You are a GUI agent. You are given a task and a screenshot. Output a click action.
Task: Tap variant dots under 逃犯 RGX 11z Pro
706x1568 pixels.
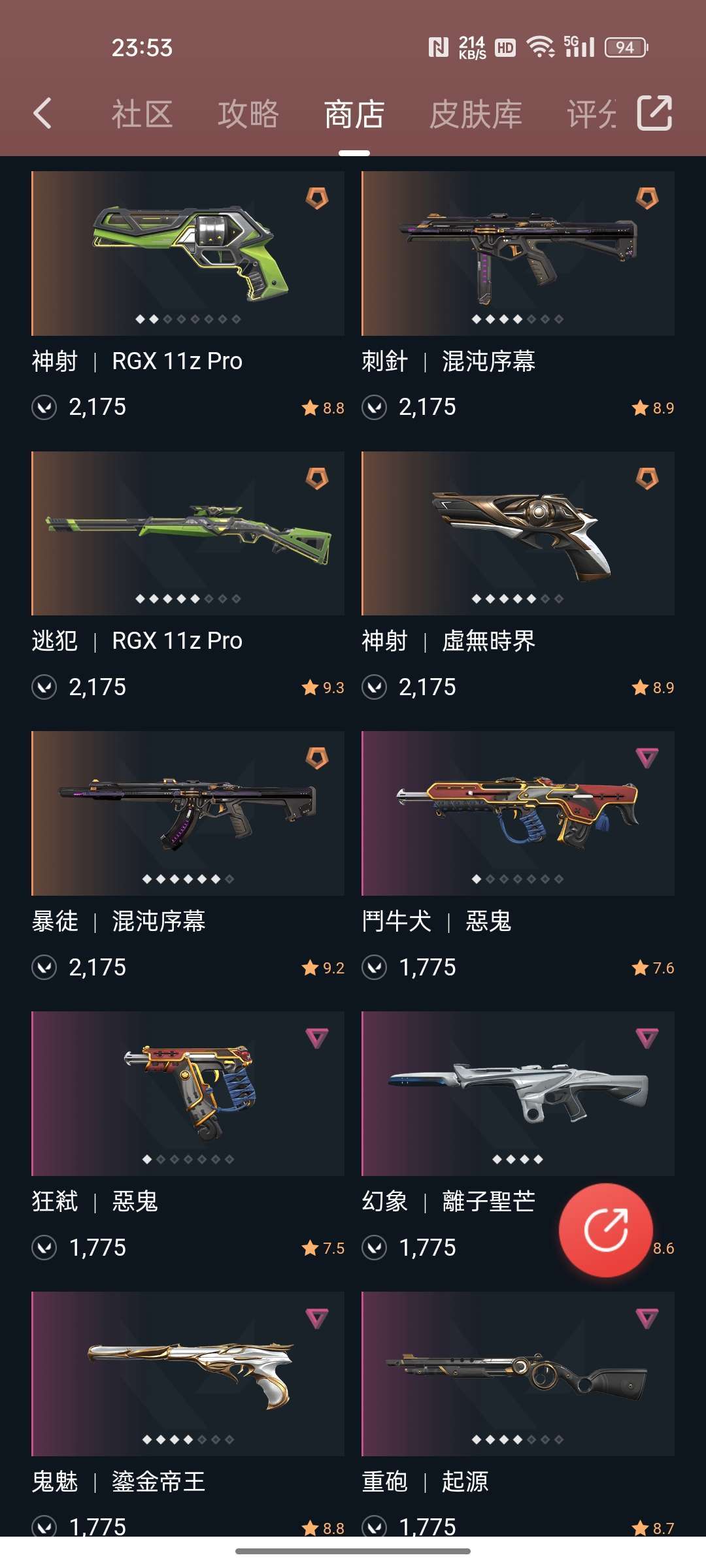[x=188, y=598]
